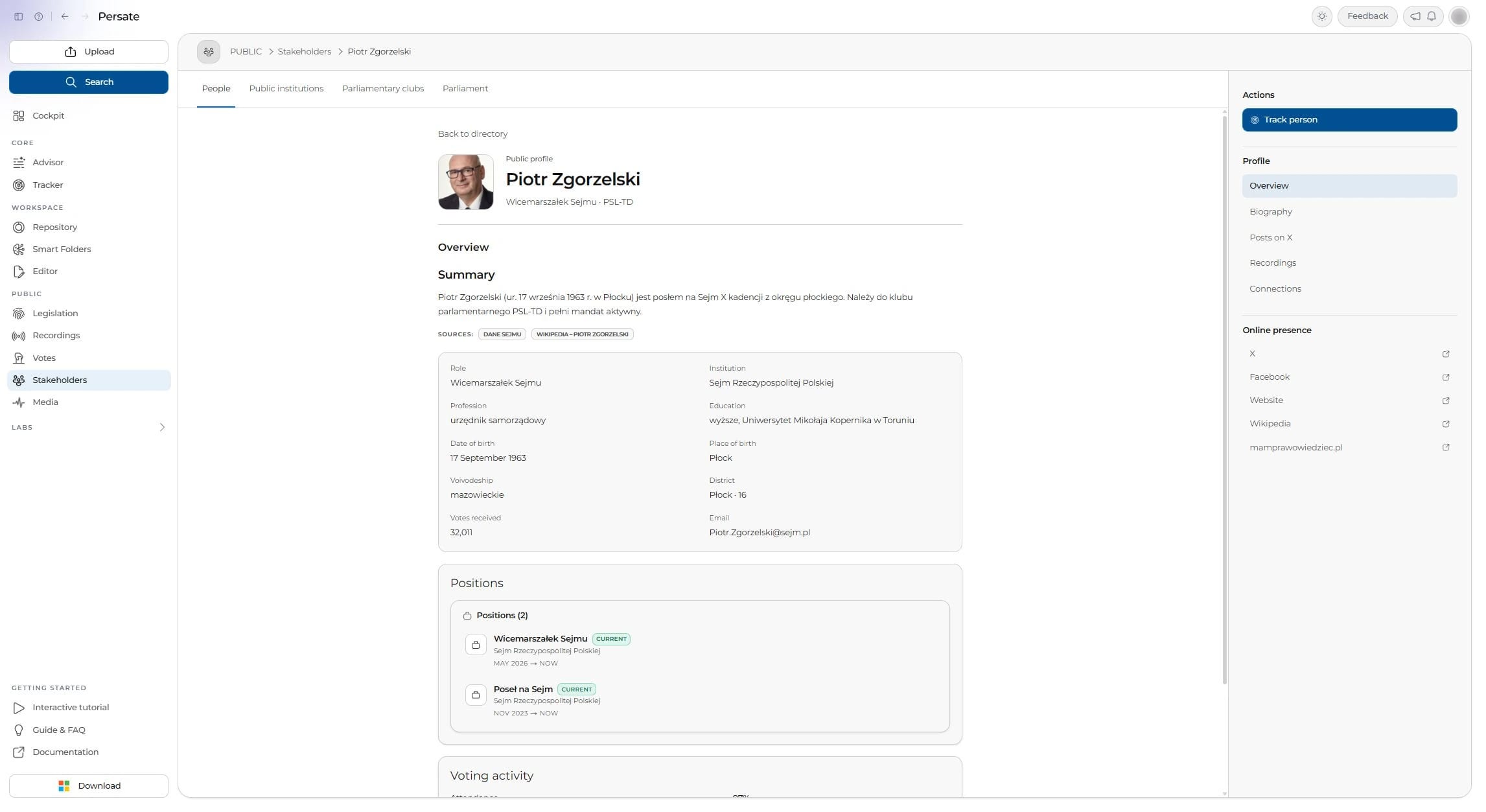Open Votes in the sidebar
This screenshot has height=812, width=1486.
[x=89, y=358]
